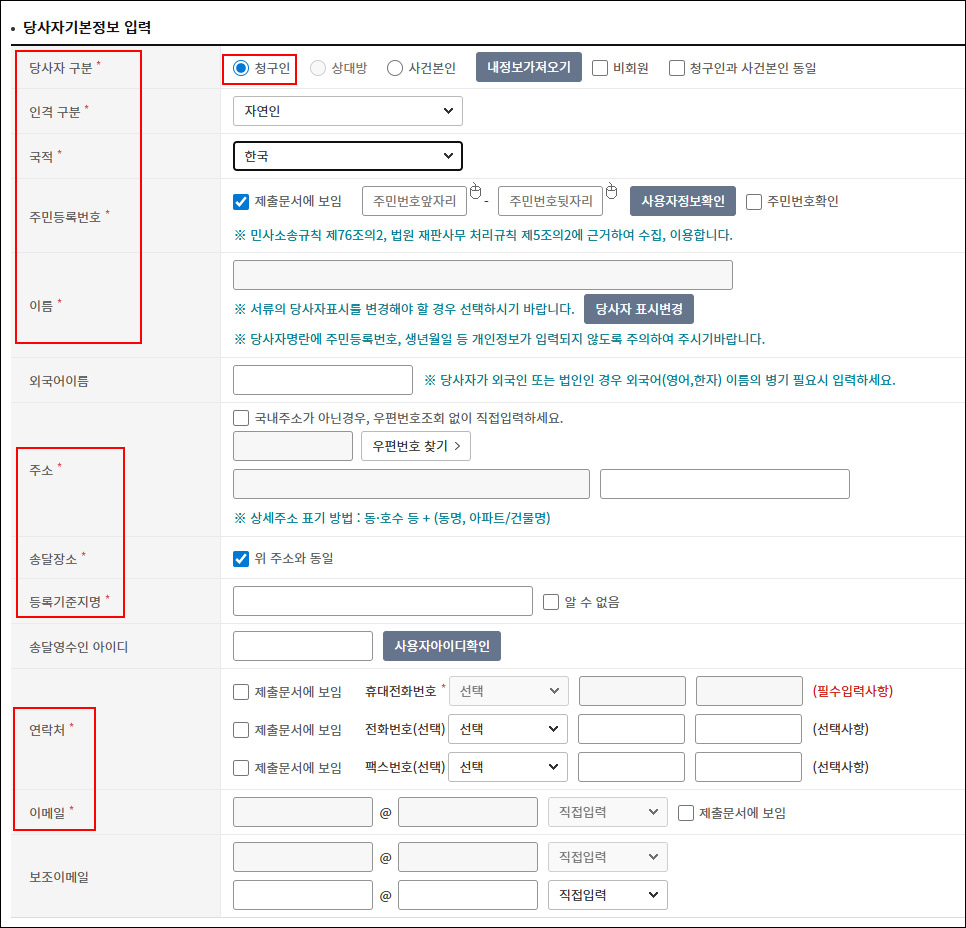
Task: Click first 보조이메일 domain field after @
Action: (468, 857)
